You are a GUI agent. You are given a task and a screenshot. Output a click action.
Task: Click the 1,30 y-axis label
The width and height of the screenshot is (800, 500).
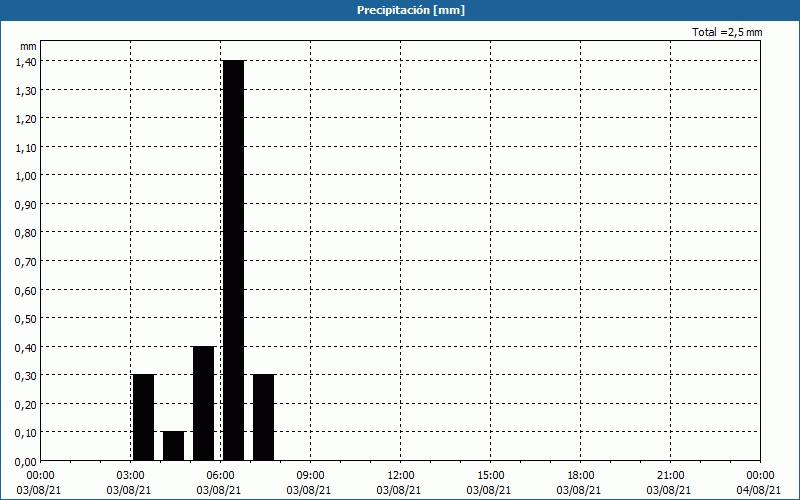coord(26,90)
